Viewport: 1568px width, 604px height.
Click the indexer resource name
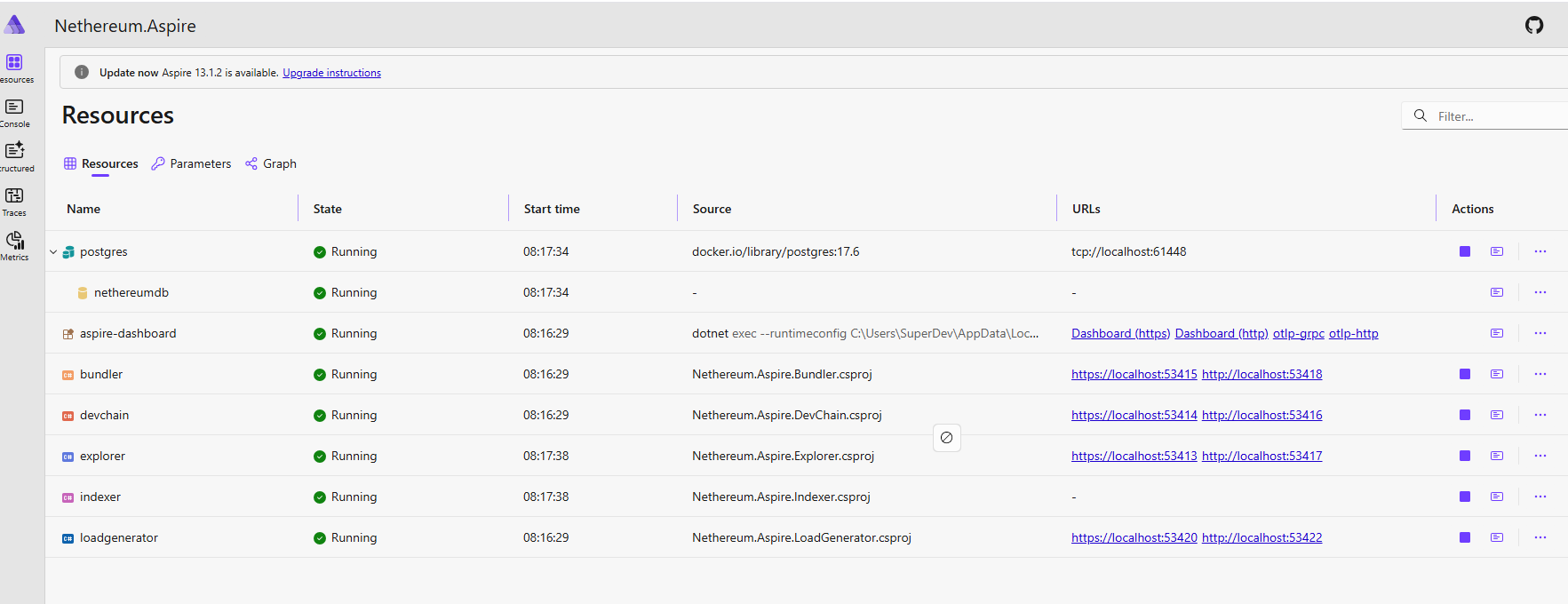click(x=100, y=497)
